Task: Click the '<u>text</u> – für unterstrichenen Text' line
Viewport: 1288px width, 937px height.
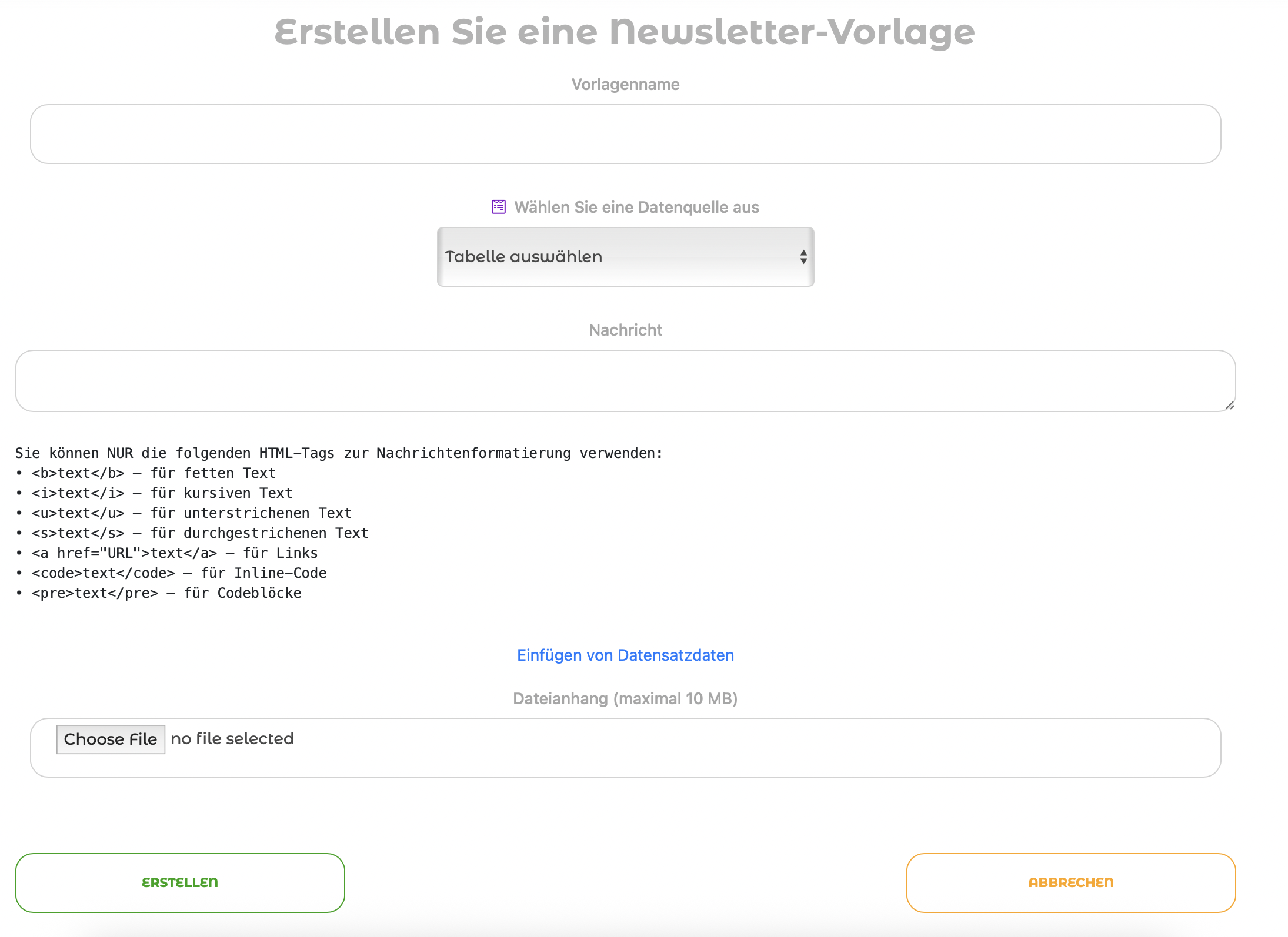Action: click(x=183, y=513)
